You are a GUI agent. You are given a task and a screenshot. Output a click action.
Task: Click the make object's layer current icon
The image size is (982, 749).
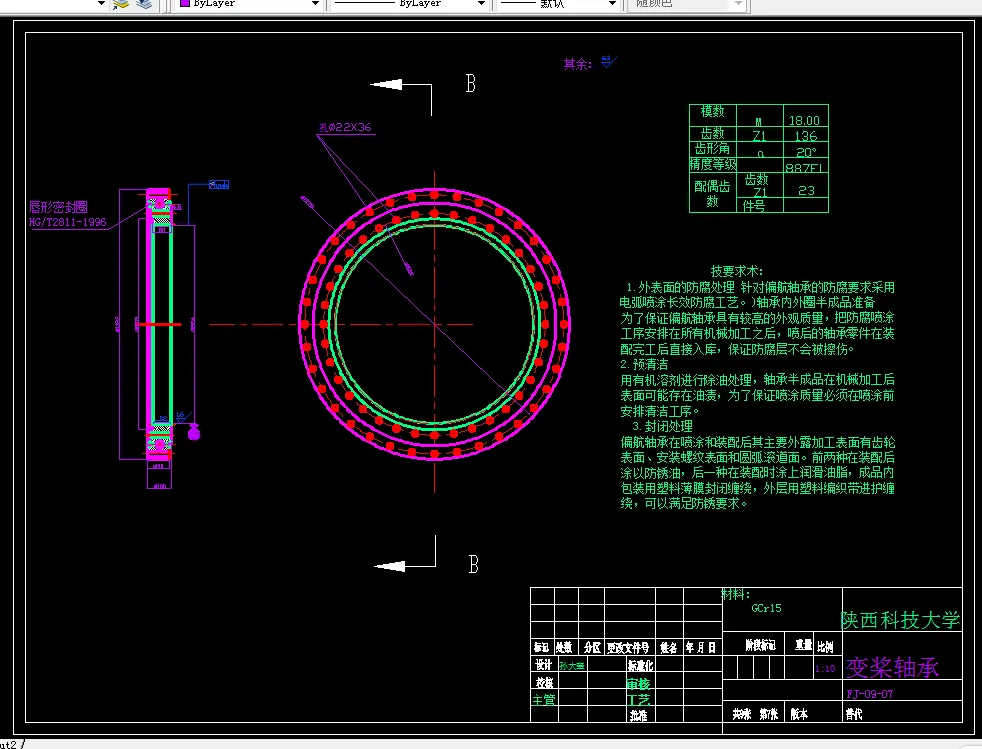[120, 4]
